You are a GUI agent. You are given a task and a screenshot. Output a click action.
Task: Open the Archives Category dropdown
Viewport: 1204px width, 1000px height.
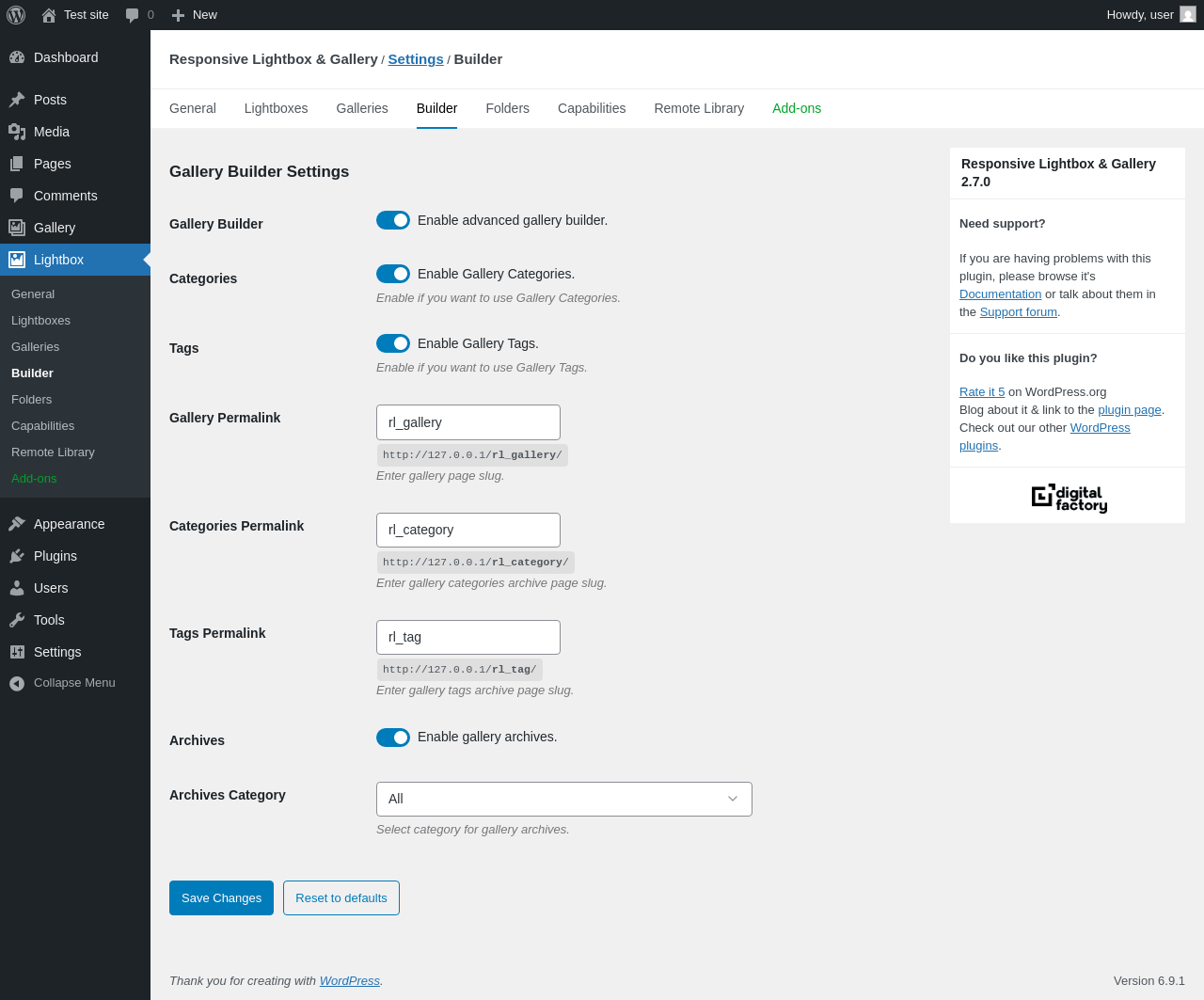(x=564, y=799)
